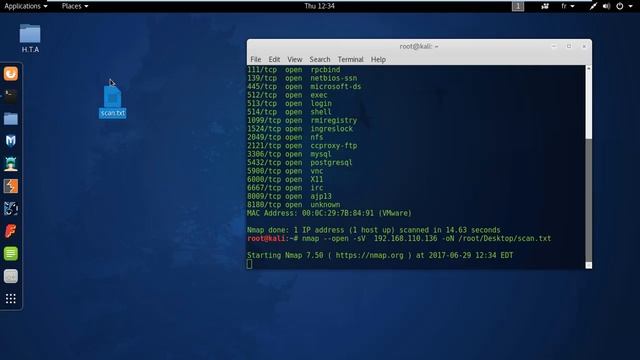Screen dimensions: 640x360
Task: Launch Burp Suite from the dock
Action: 11,186
